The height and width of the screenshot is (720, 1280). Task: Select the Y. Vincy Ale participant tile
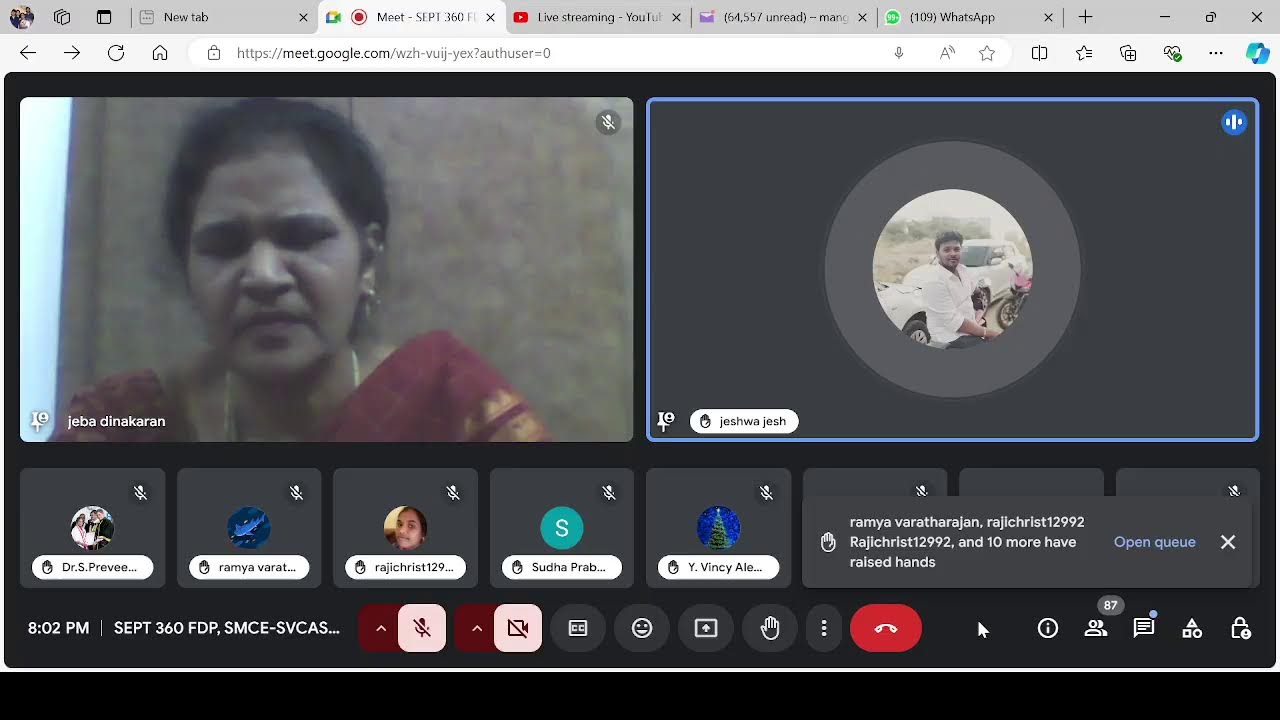pyautogui.click(x=718, y=528)
